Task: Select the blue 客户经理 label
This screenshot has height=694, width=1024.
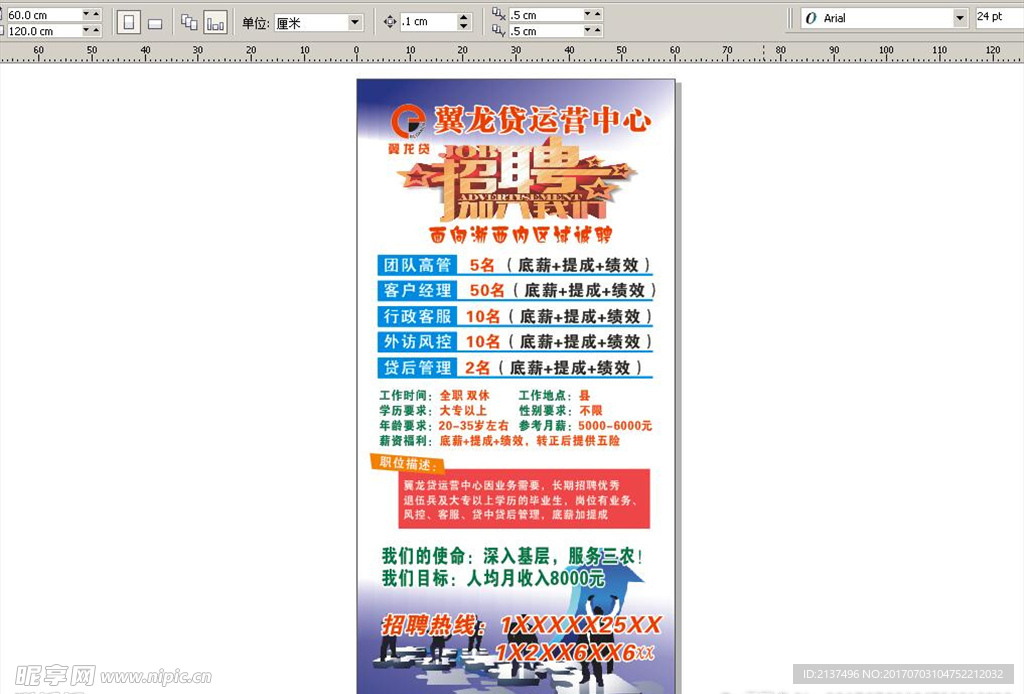Action: (x=417, y=290)
